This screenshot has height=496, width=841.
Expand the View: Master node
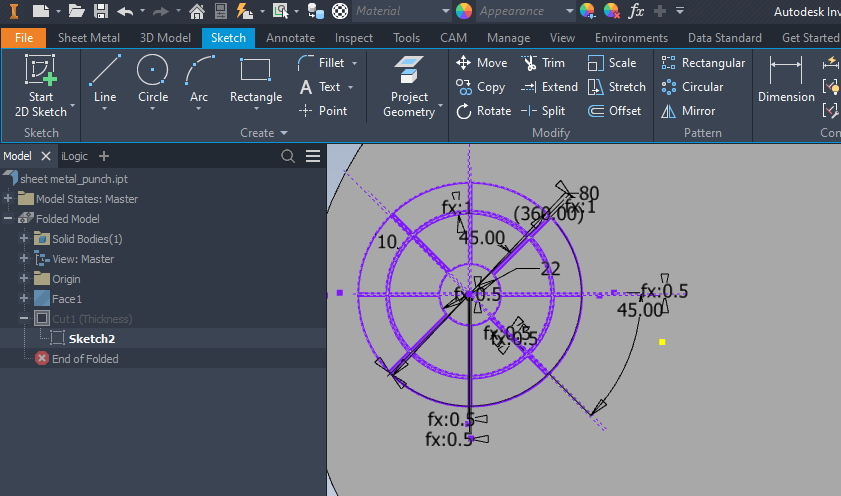point(24,258)
